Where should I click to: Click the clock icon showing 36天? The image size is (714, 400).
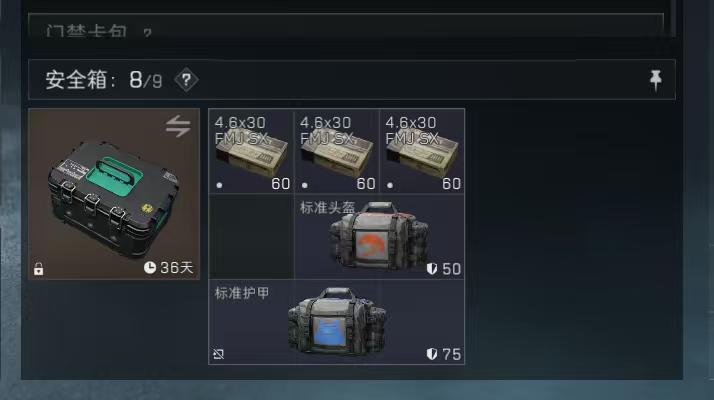[x=150, y=267]
